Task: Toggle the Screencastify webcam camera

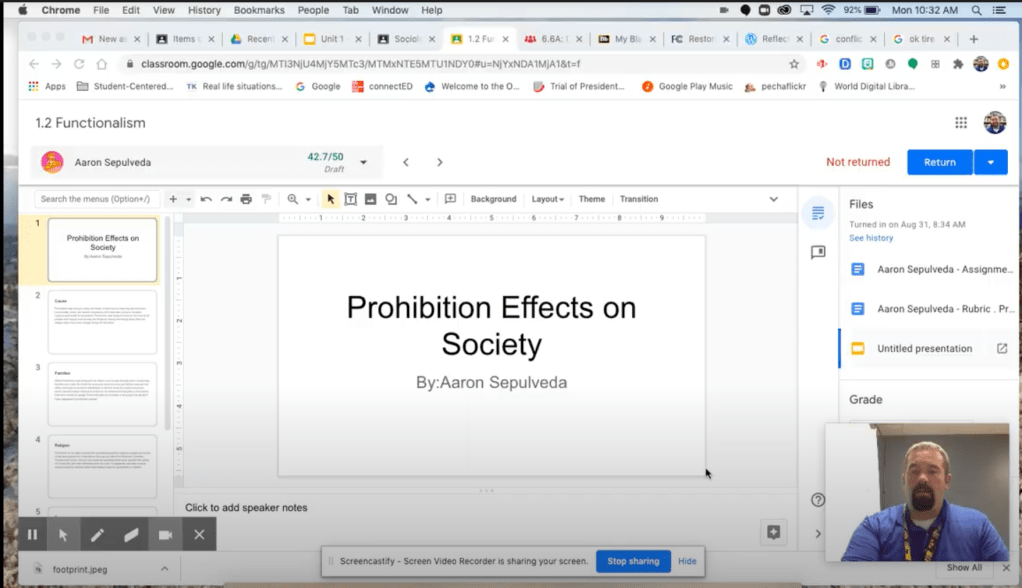Action: pos(165,535)
